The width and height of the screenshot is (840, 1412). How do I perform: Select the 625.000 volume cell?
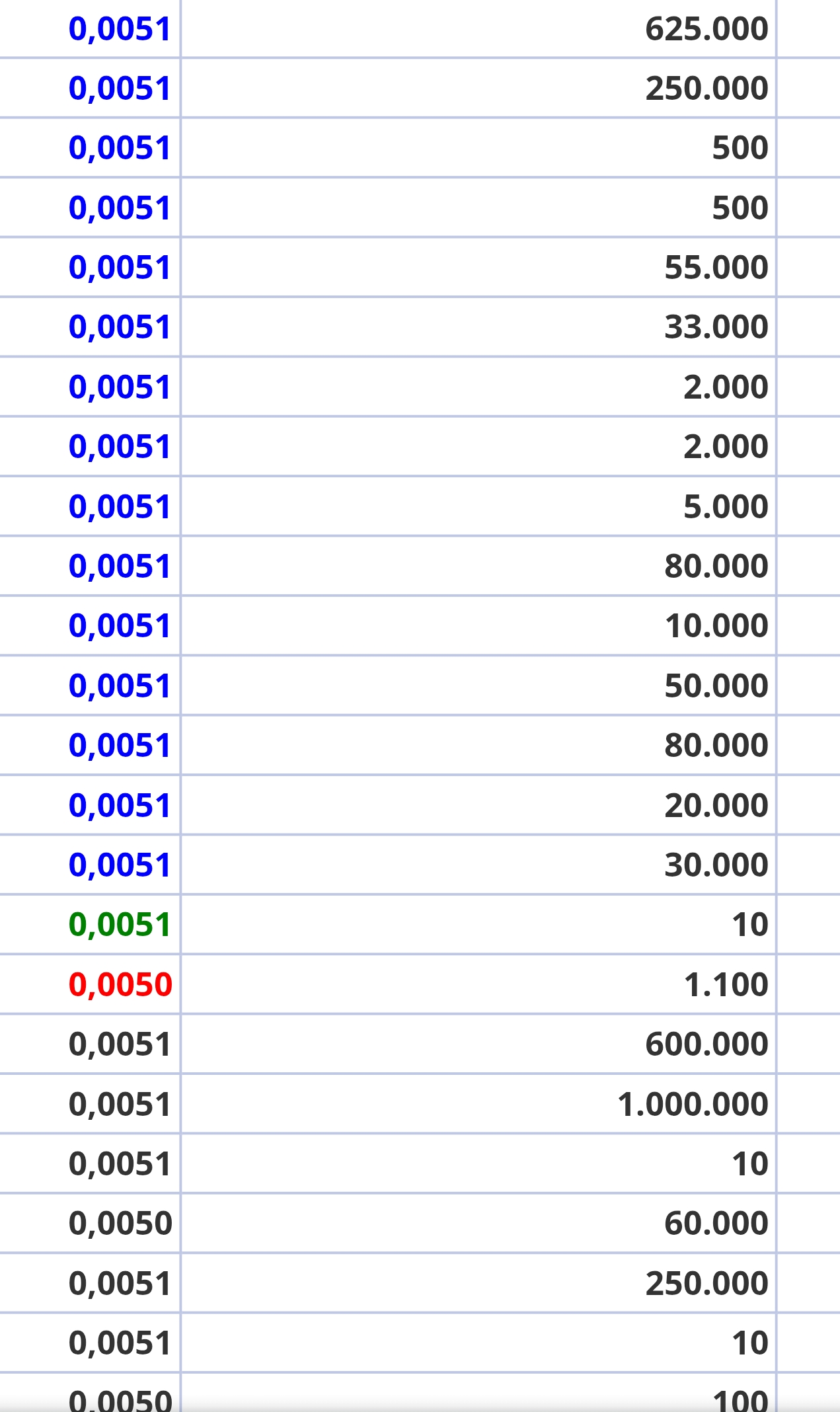click(x=706, y=29)
